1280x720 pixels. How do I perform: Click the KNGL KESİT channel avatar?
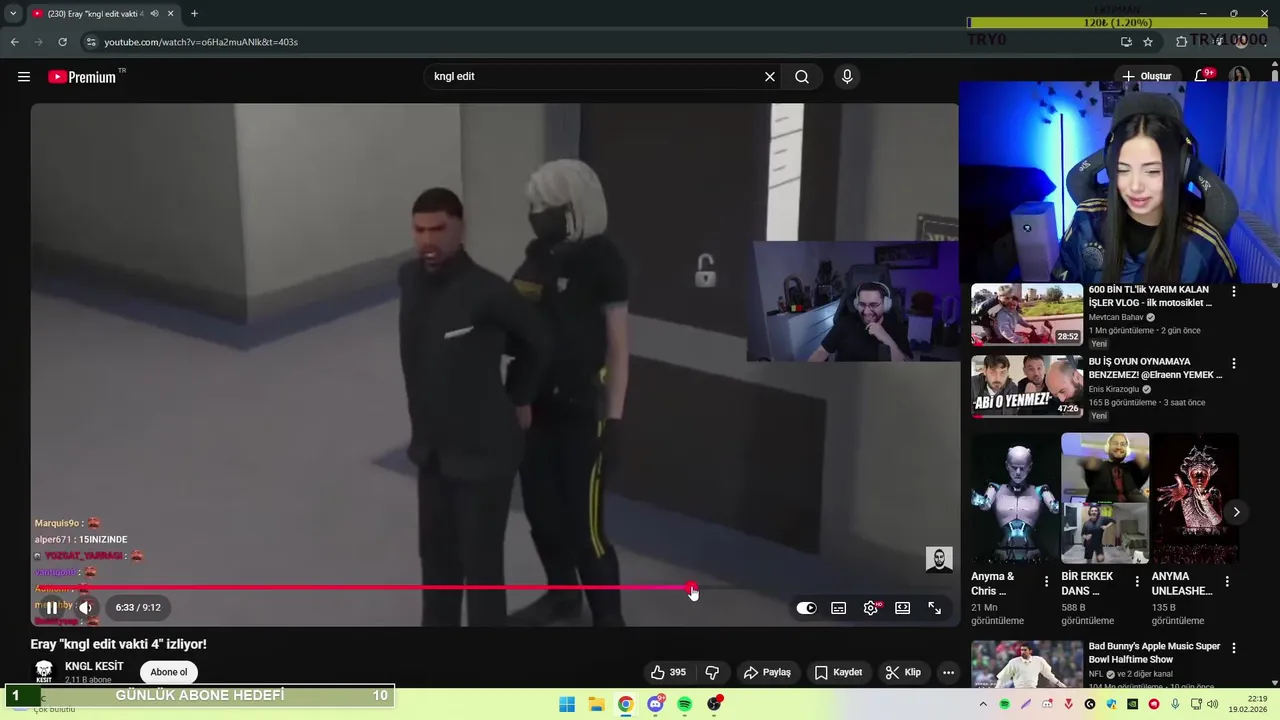pyautogui.click(x=44, y=671)
